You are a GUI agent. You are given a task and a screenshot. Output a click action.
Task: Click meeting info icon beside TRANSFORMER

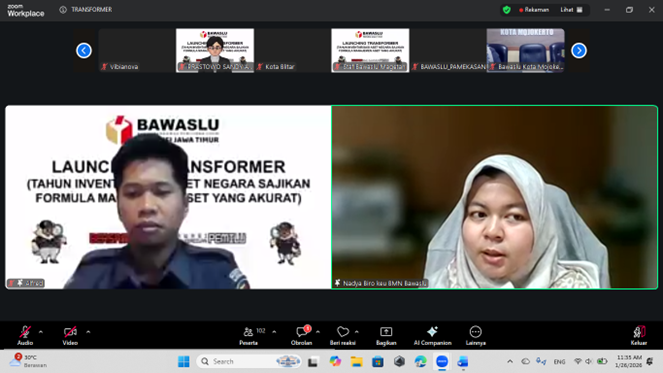pyautogui.click(x=63, y=9)
